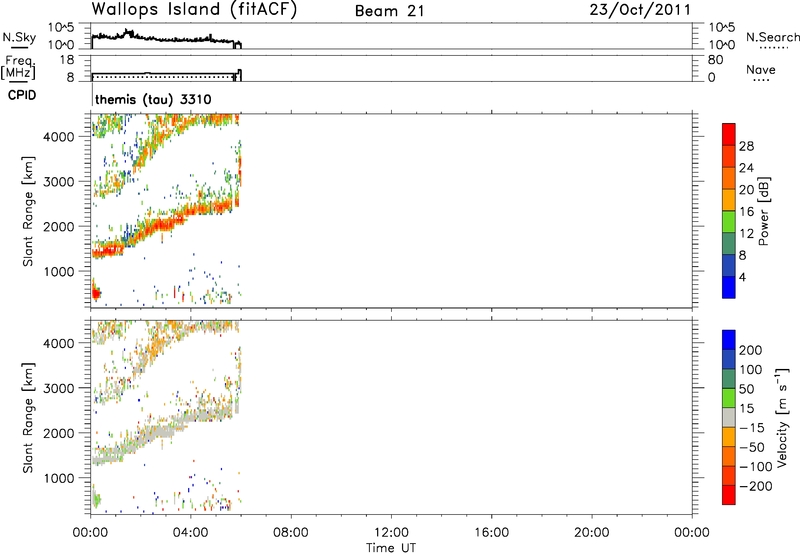Image resolution: width=800 pixels, height=554 pixels.
Task: Click the '-15' velocity colorbar tick
Action: pos(752,427)
